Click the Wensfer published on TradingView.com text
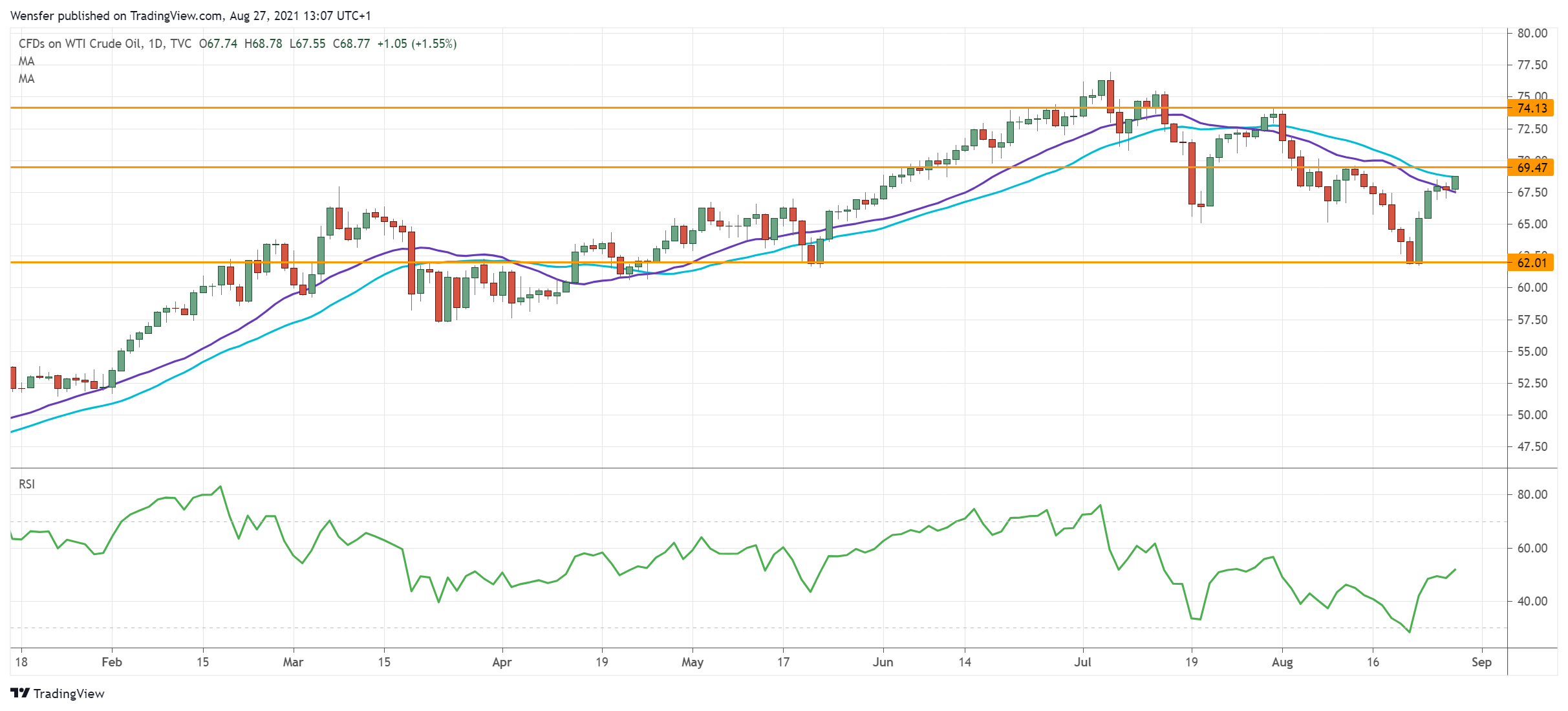Screen dimensions: 1568x711 [116, 16]
